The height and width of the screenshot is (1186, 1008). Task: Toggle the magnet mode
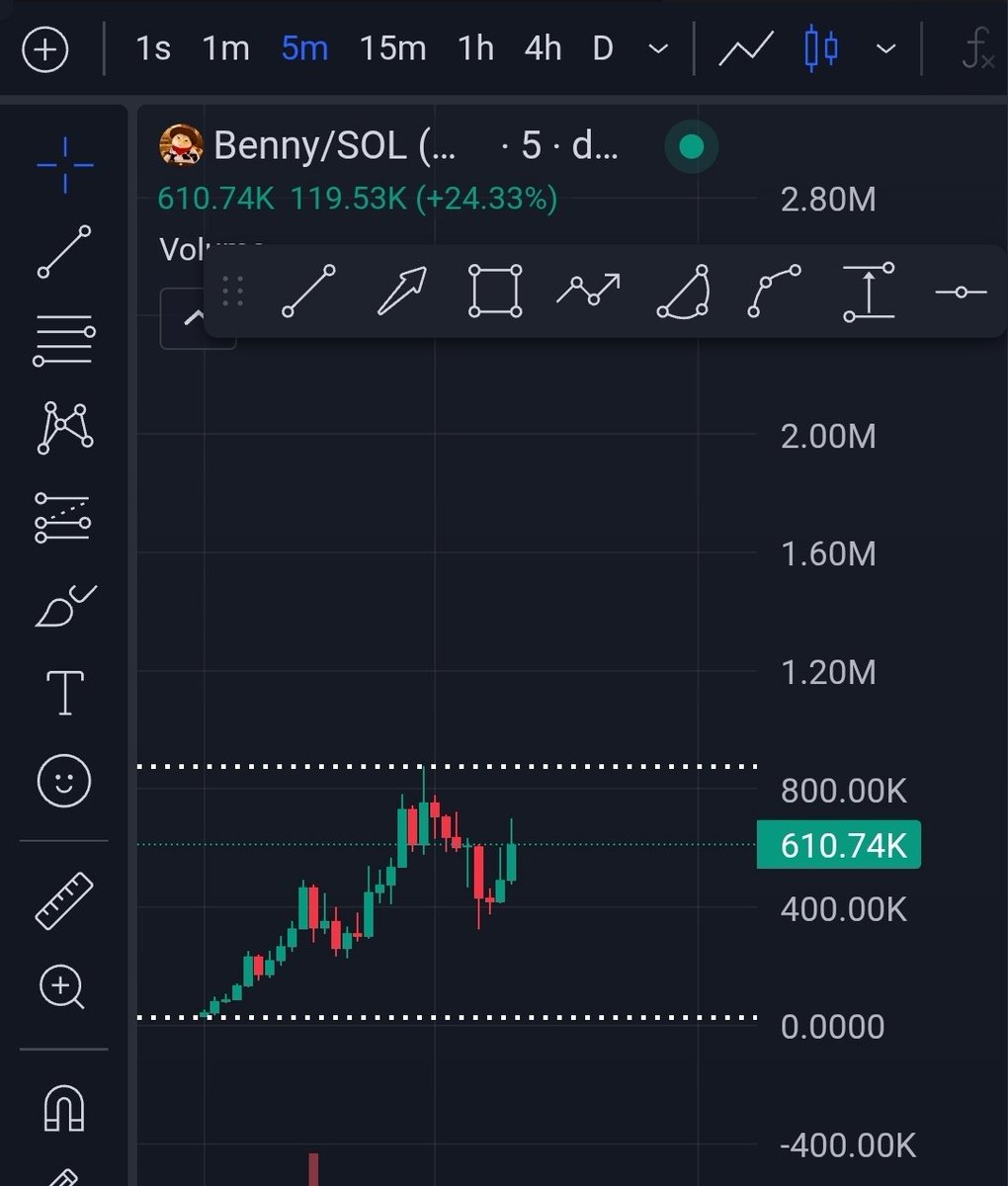point(65,1108)
